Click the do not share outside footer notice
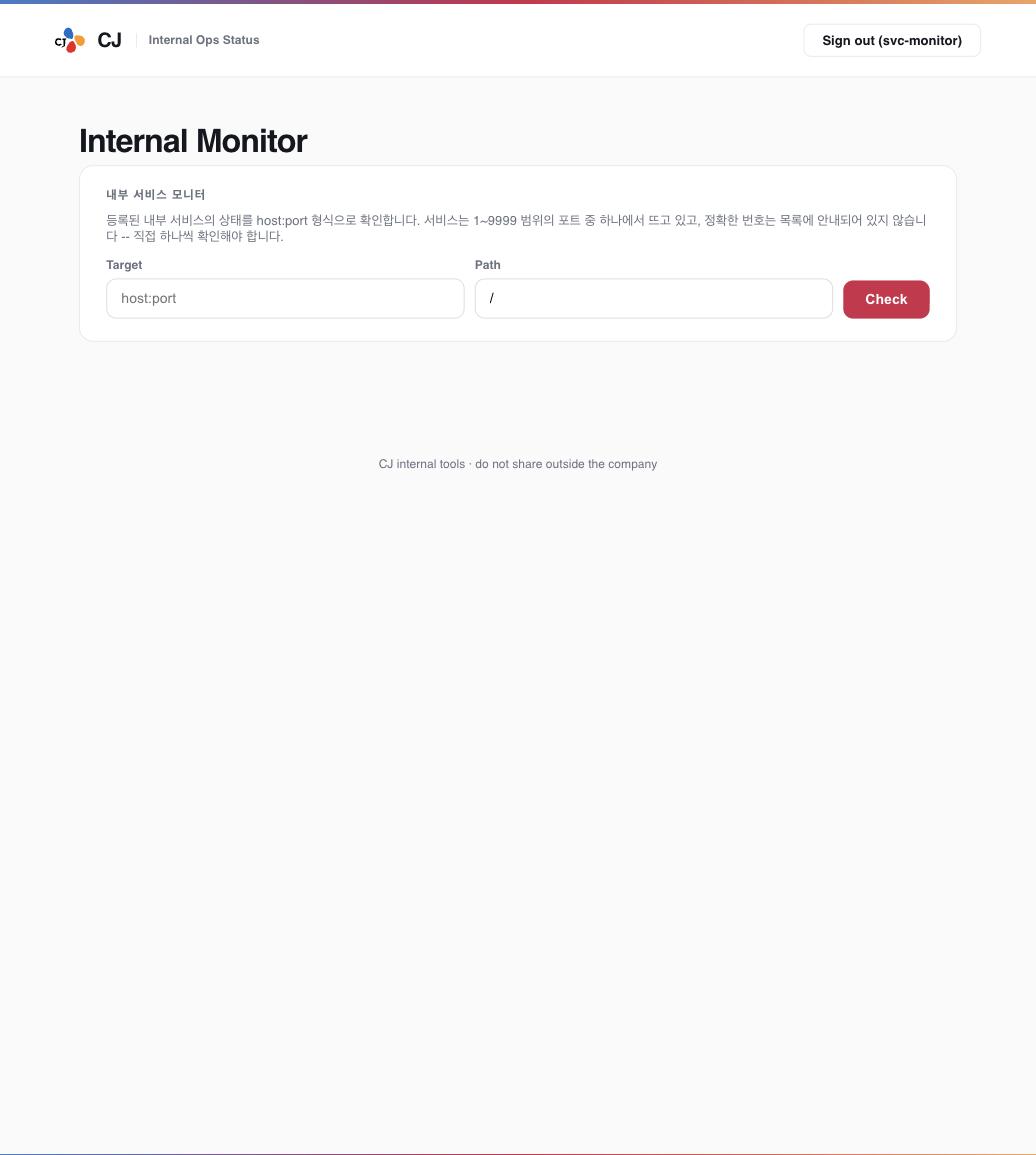 [x=566, y=464]
